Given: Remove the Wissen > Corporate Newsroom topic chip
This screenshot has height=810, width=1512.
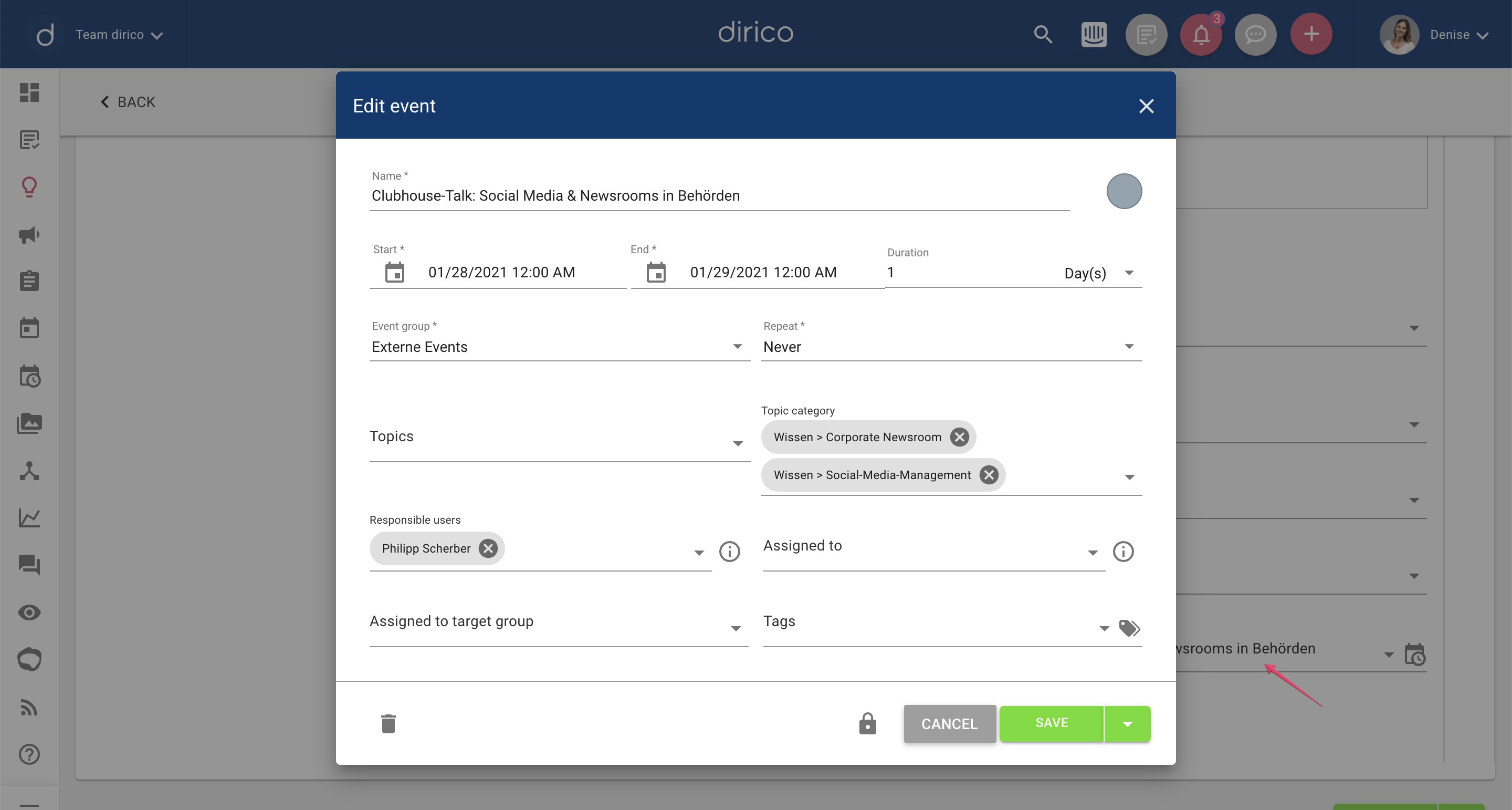Looking at the screenshot, I should coord(960,437).
